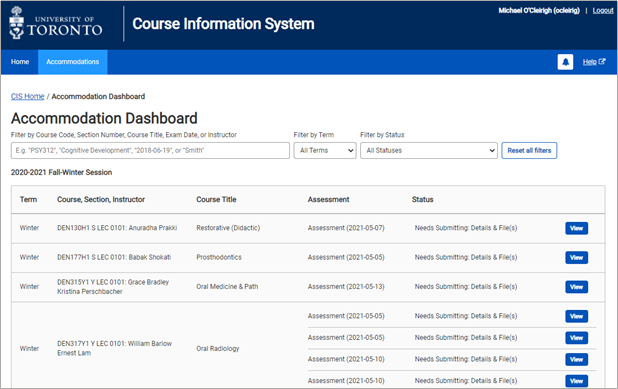Click Reset all filters button
This screenshot has height=389, width=618.
(x=529, y=151)
